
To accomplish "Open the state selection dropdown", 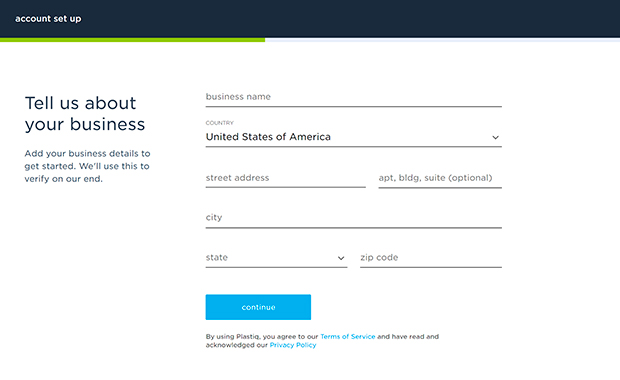I will click(276, 257).
